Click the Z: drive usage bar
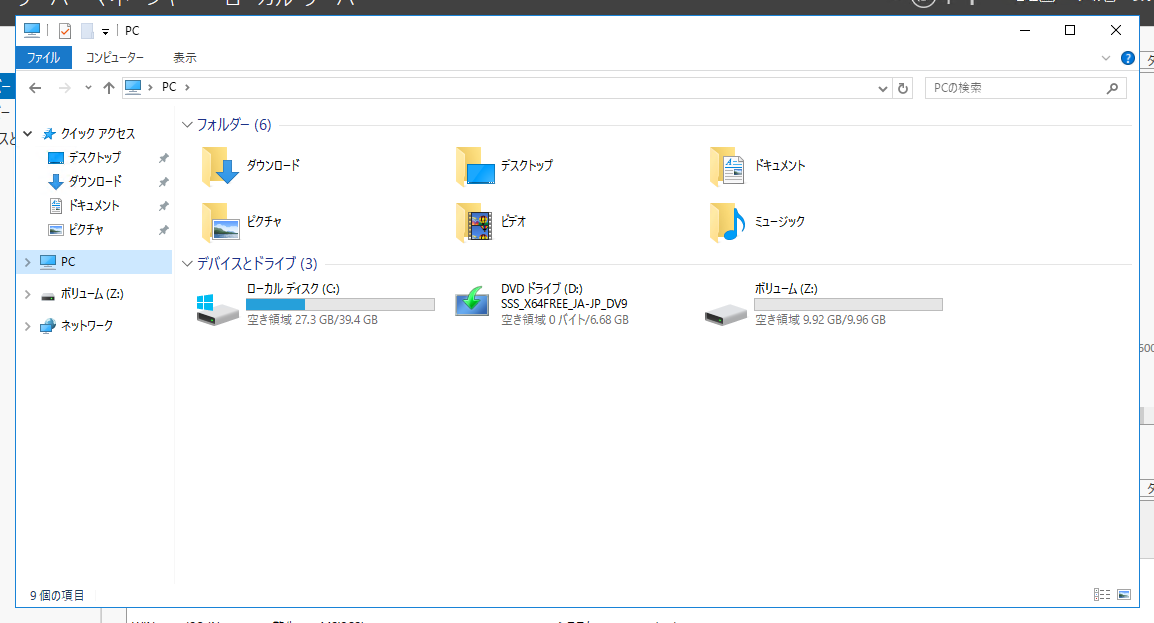The height and width of the screenshot is (623, 1154). click(849, 305)
